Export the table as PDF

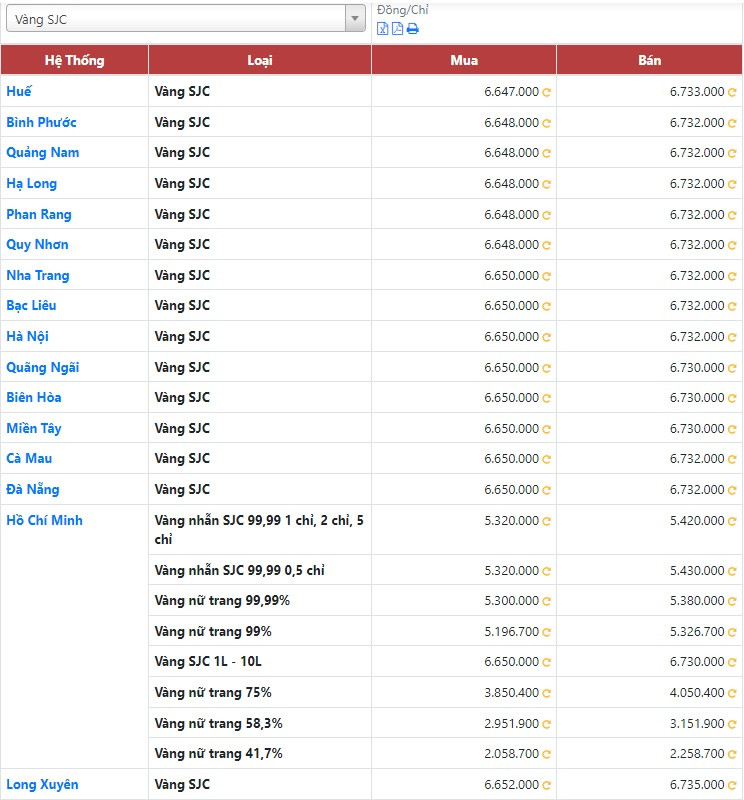pos(397,29)
